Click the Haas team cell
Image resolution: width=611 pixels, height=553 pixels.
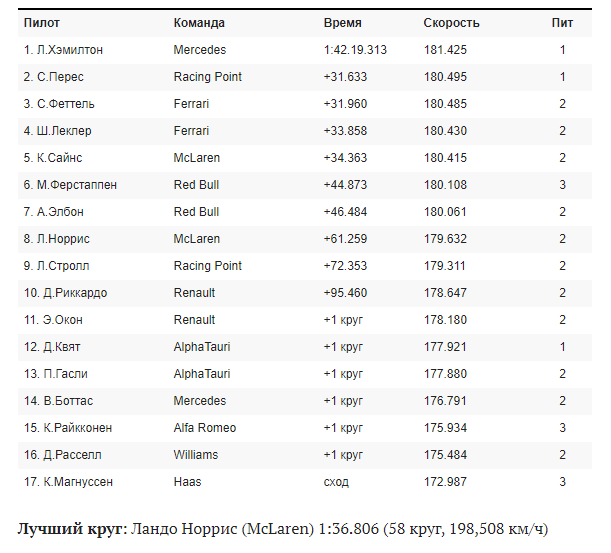point(187,482)
